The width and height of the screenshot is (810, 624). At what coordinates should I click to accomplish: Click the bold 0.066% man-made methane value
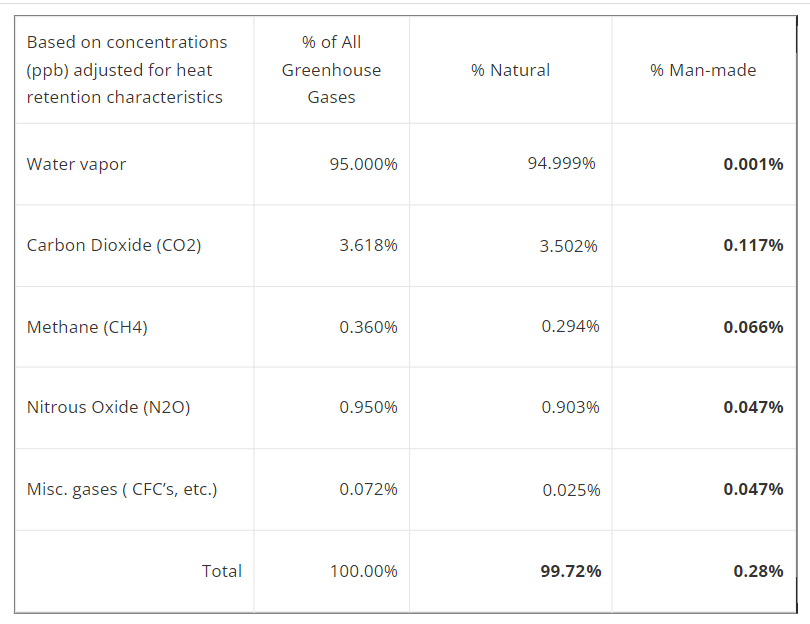tap(753, 327)
